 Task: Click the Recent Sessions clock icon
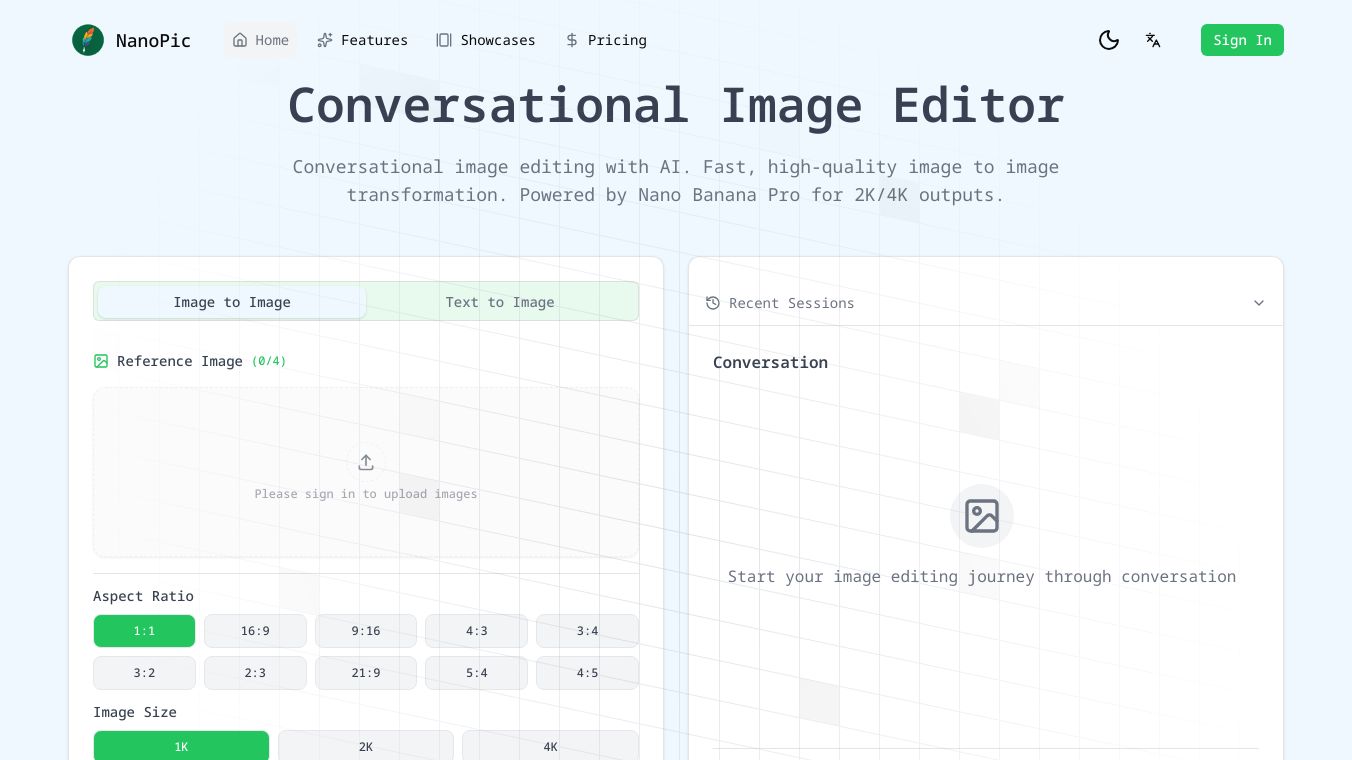[x=713, y=303]
